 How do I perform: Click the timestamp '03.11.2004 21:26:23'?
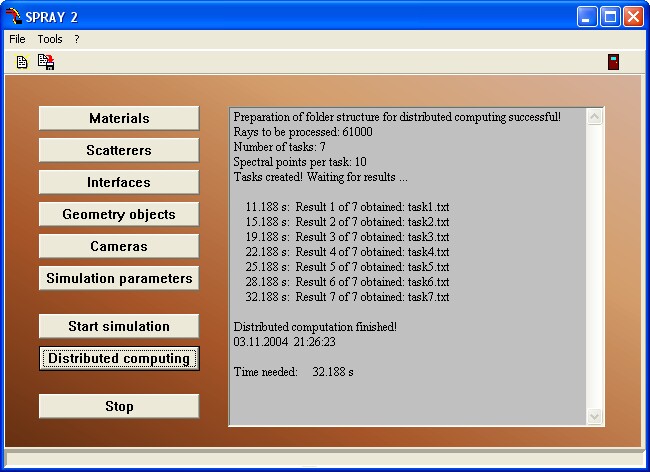(x=284, y=342)
